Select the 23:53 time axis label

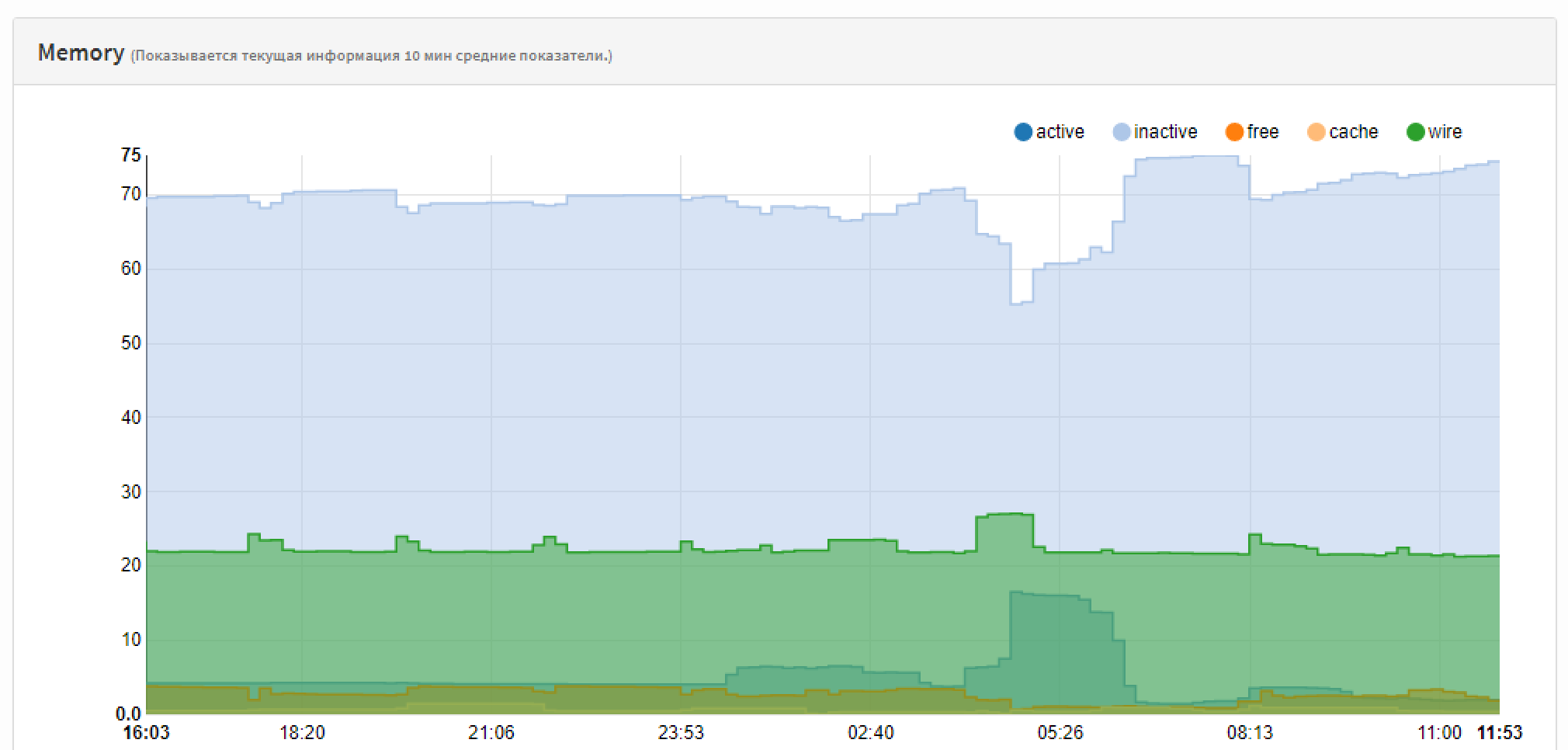[x=681, y=733]
